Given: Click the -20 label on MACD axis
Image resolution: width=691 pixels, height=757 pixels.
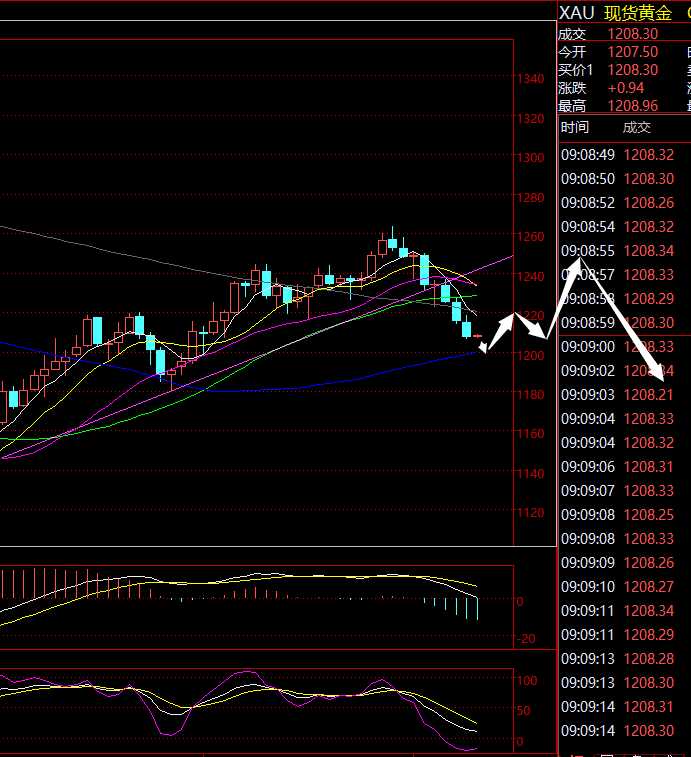Looking at the screenshot, I should coord(526,639).
